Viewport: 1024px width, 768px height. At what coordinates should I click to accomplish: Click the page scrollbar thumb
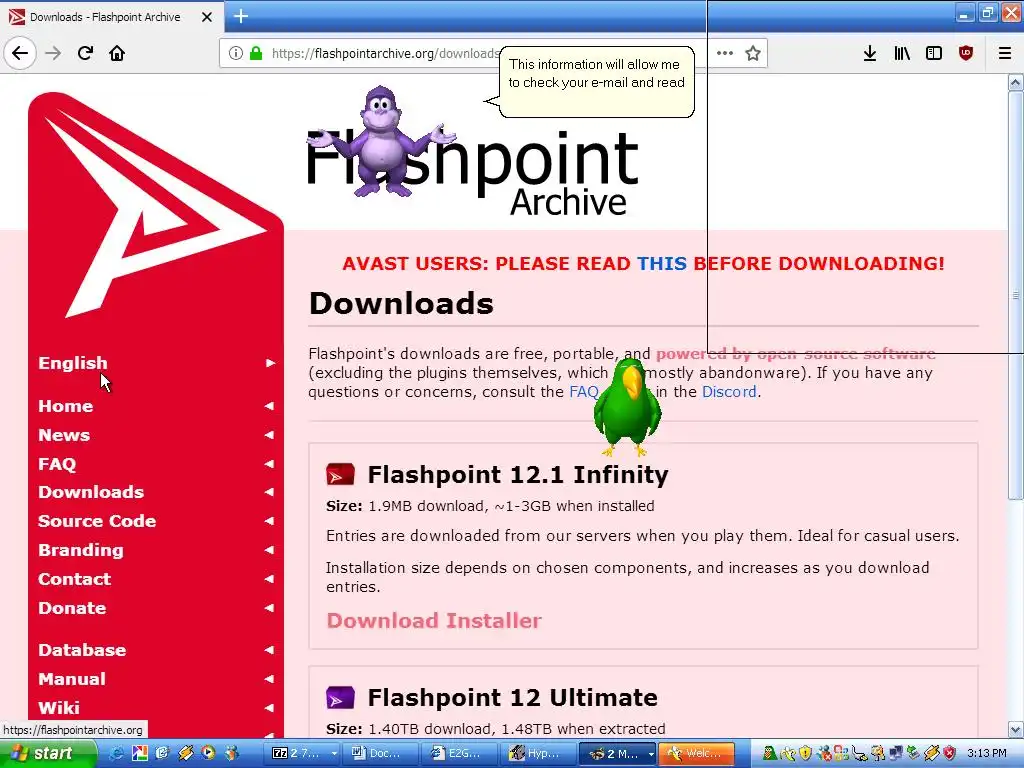pyautogui.click(x=1016, y=296)
